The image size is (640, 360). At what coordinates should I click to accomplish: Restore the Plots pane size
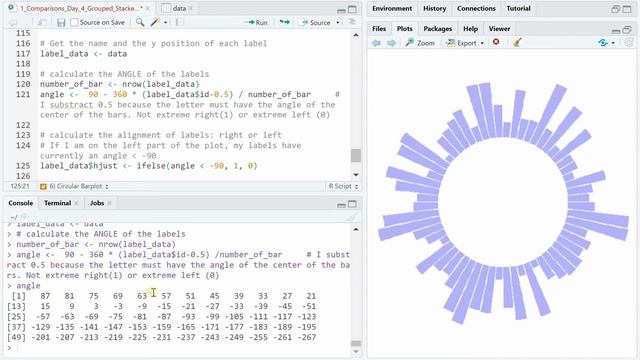[x=627, y=29]
